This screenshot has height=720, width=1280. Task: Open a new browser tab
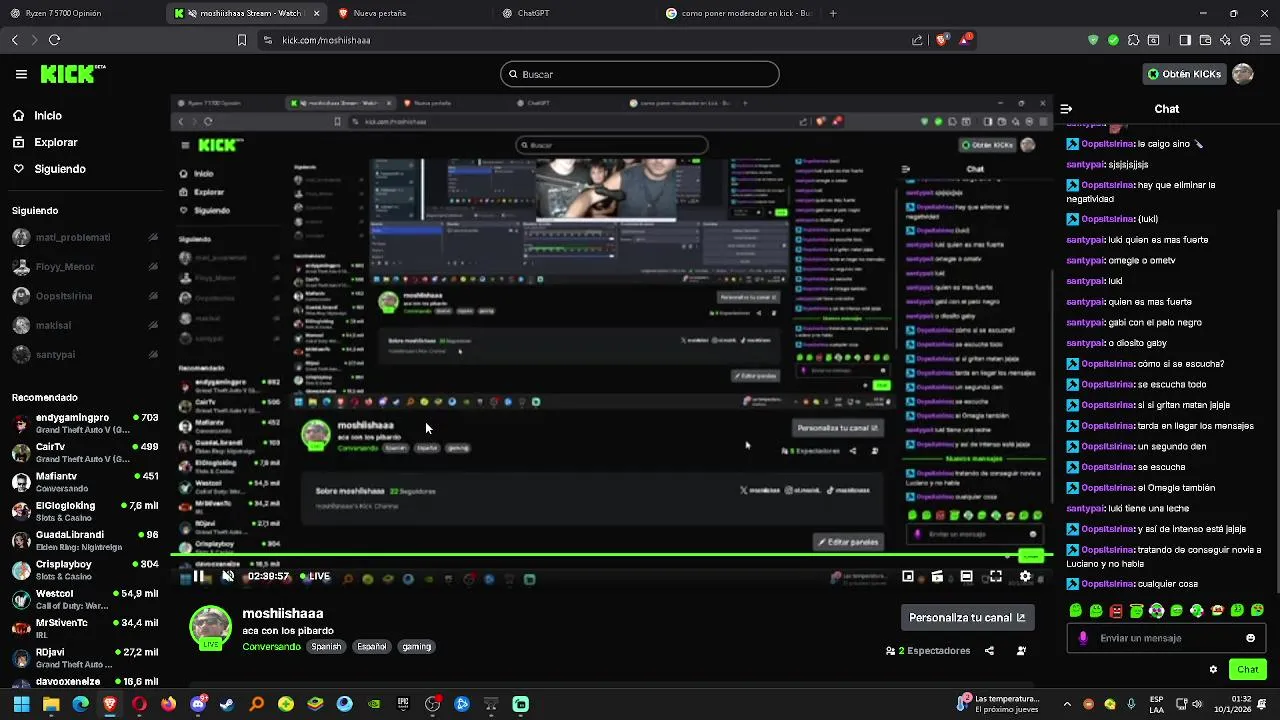[833, 14]
